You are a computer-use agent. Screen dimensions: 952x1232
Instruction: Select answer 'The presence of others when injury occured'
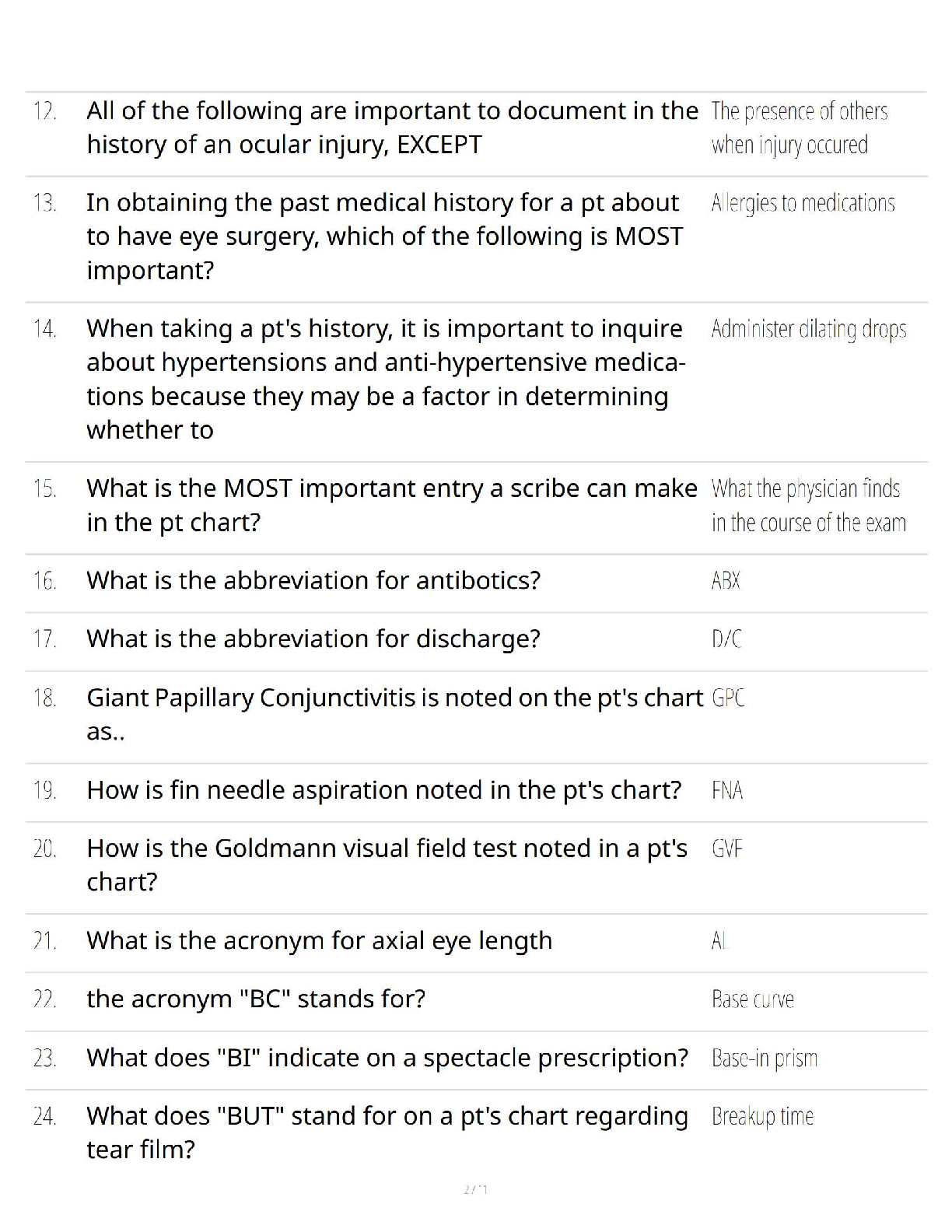tap(799, 128)
